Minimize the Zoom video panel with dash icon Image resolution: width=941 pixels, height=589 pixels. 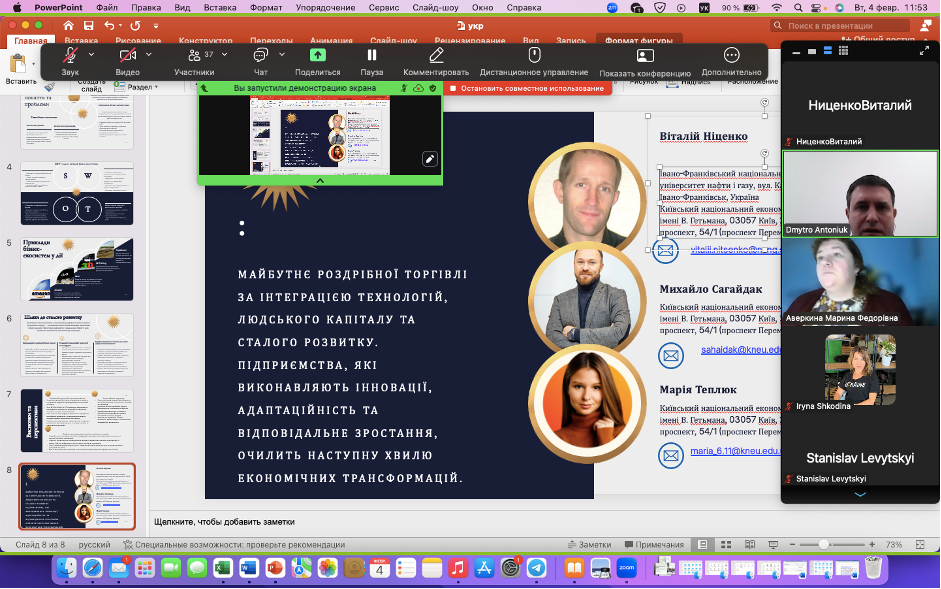[796, 52]
